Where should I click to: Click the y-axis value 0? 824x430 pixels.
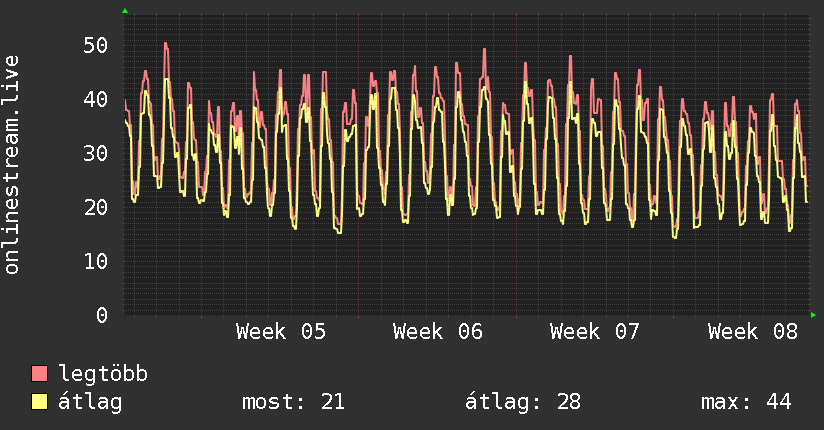click(x=102, y=315)
